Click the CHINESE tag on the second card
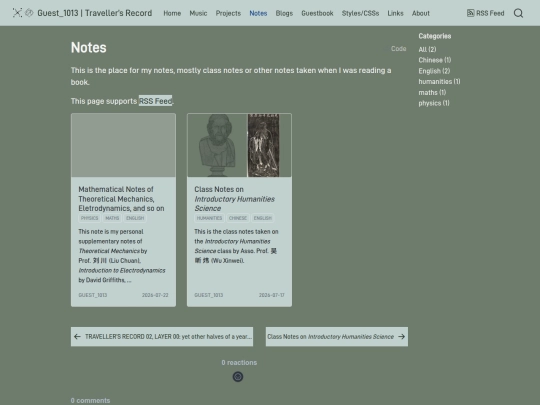 point(238,218)
